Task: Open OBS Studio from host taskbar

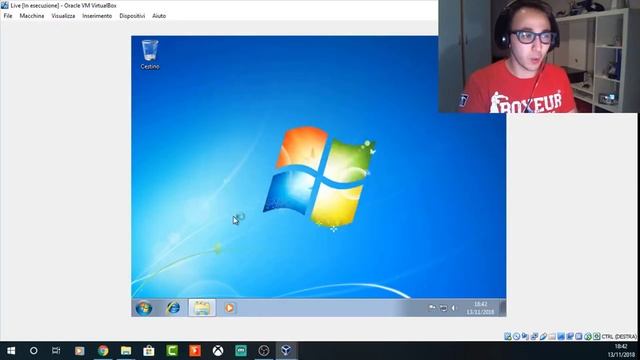Action: [x=264, y=351]
